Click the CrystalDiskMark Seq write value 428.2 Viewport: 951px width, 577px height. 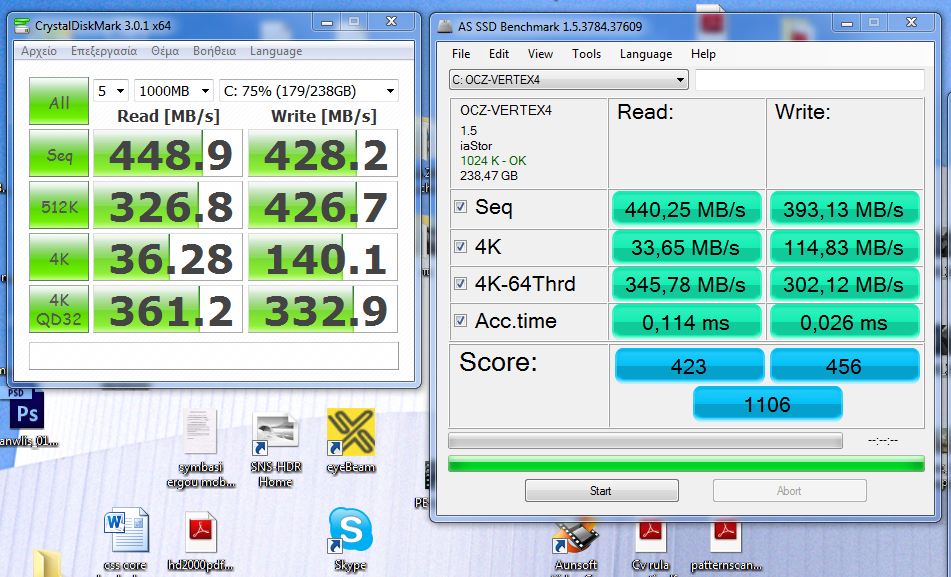point(323,154)
